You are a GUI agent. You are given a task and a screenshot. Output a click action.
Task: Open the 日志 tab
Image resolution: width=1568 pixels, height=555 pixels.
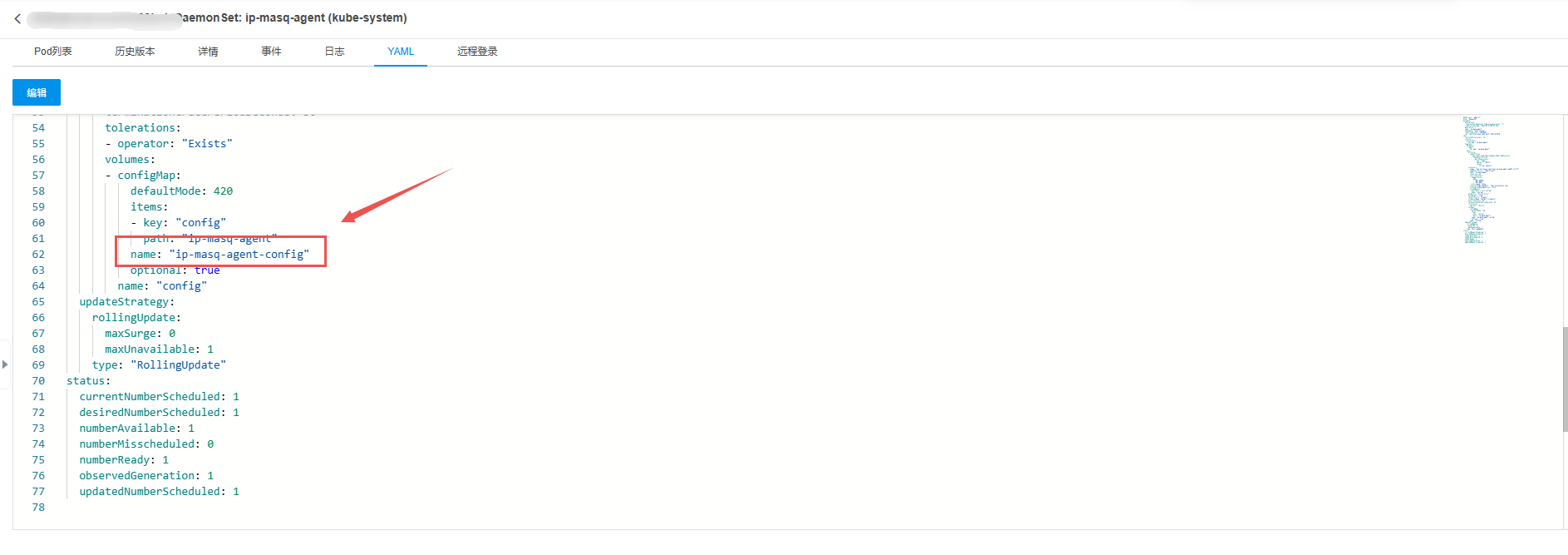coord(334,52)
